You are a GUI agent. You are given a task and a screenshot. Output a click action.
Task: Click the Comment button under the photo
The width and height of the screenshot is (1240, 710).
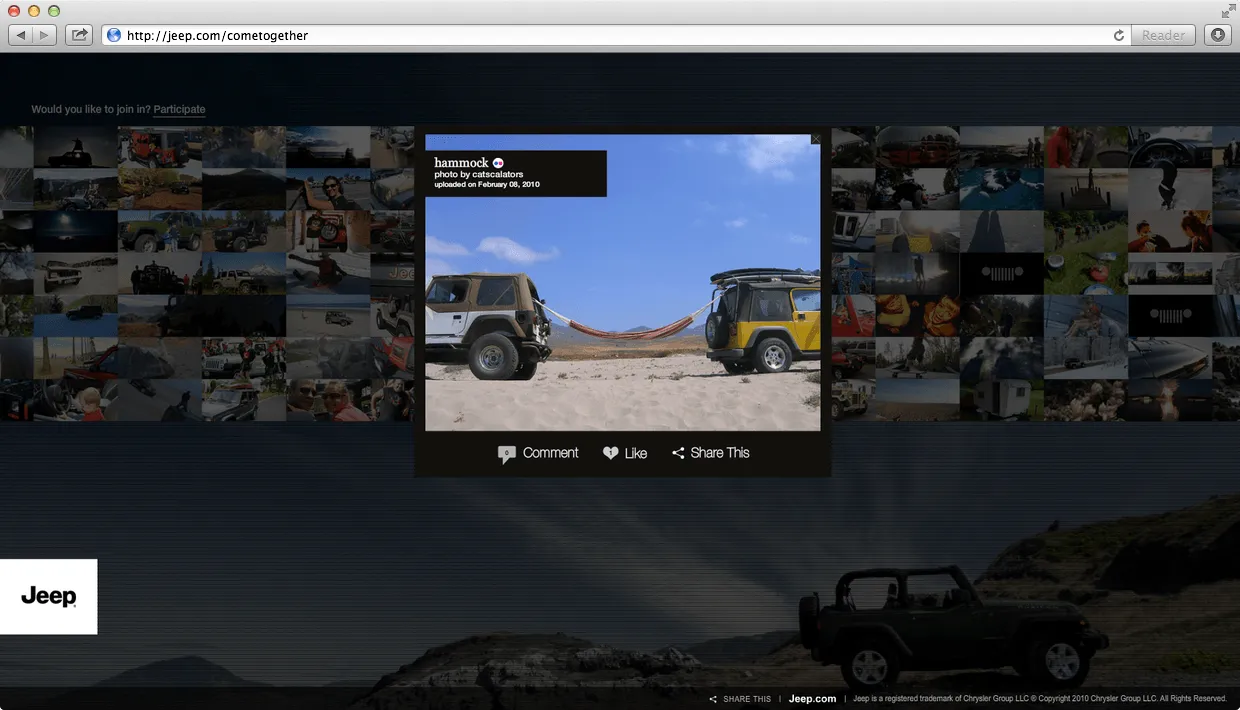pyautogui.click(x=538, y=453)
